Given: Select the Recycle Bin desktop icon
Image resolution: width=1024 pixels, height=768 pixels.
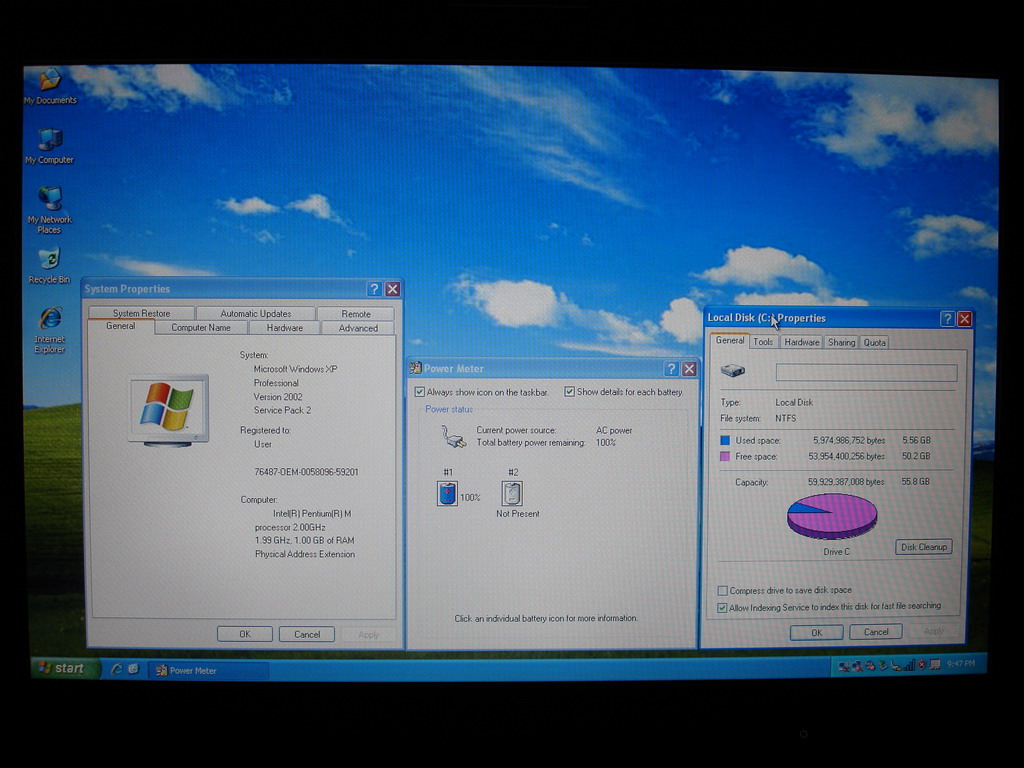Looking at the screenshot, I should (x=50, y=265).
